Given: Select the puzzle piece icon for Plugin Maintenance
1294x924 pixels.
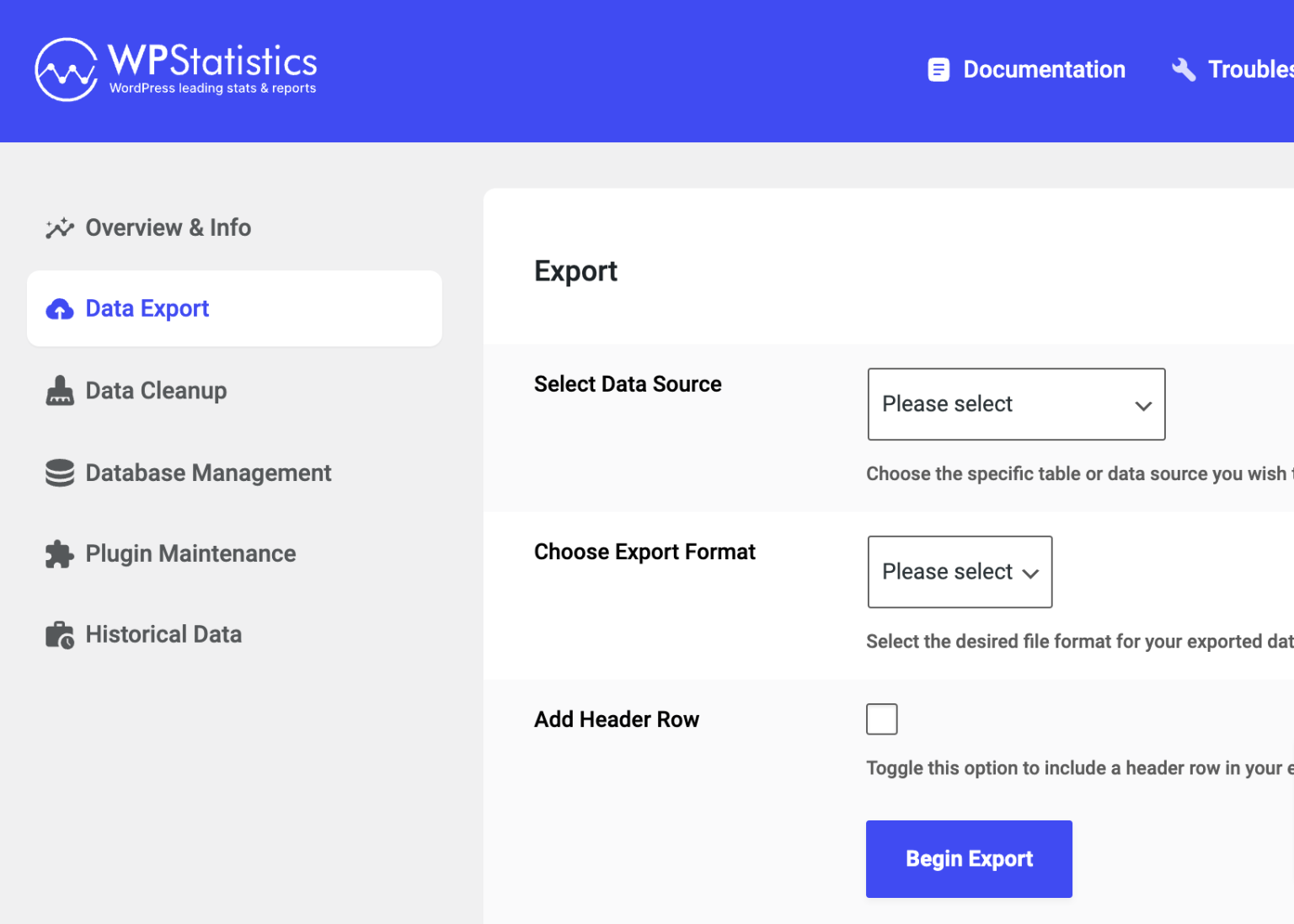Looking at the screenshot, I should (58, 553).
